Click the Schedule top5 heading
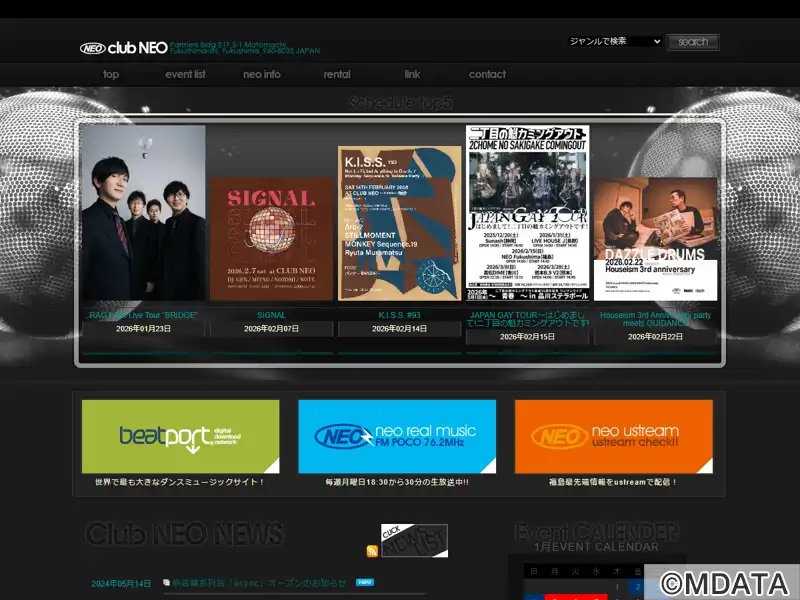 pos(400,103)
